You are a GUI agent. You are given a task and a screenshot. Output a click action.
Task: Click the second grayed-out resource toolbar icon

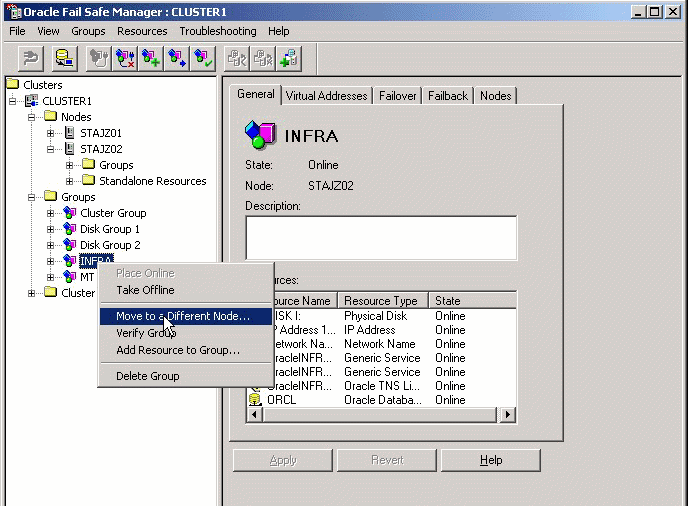click(x=263, y=58)
